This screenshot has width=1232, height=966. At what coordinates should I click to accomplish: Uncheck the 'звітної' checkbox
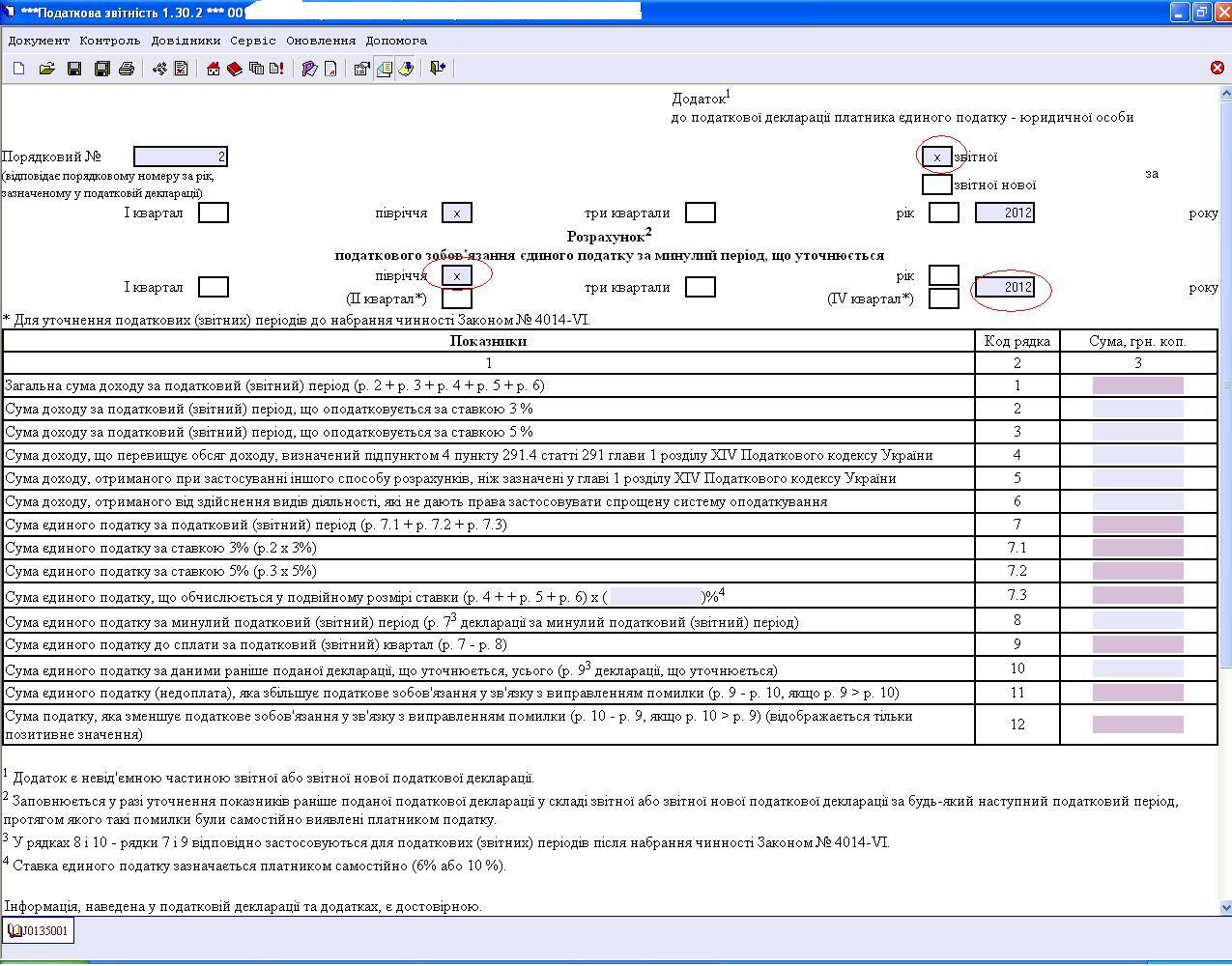936,156
